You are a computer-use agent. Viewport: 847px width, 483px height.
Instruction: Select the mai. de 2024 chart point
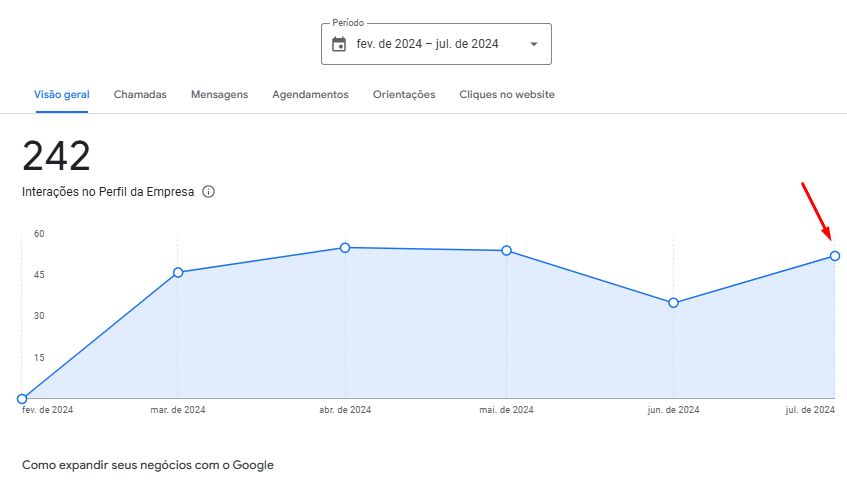pyautogui.click(x=506, y=251)
